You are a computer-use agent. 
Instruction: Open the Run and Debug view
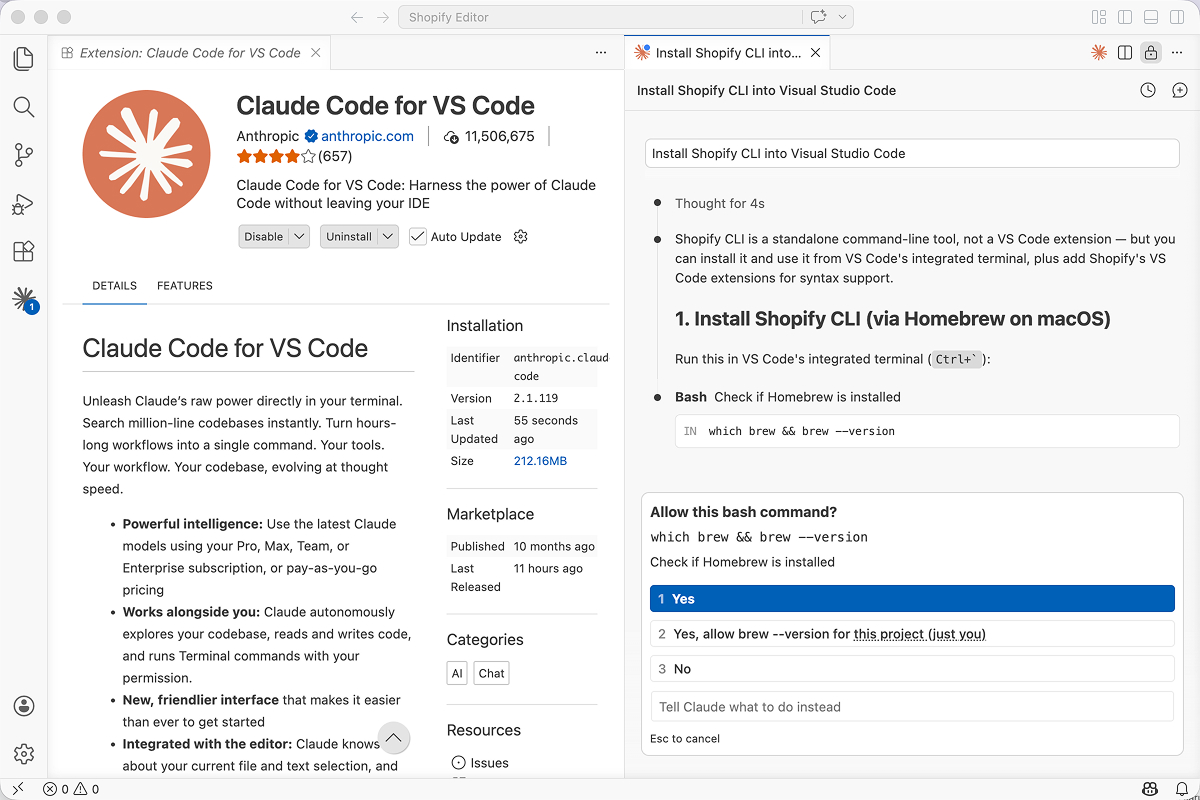(23, 203)
